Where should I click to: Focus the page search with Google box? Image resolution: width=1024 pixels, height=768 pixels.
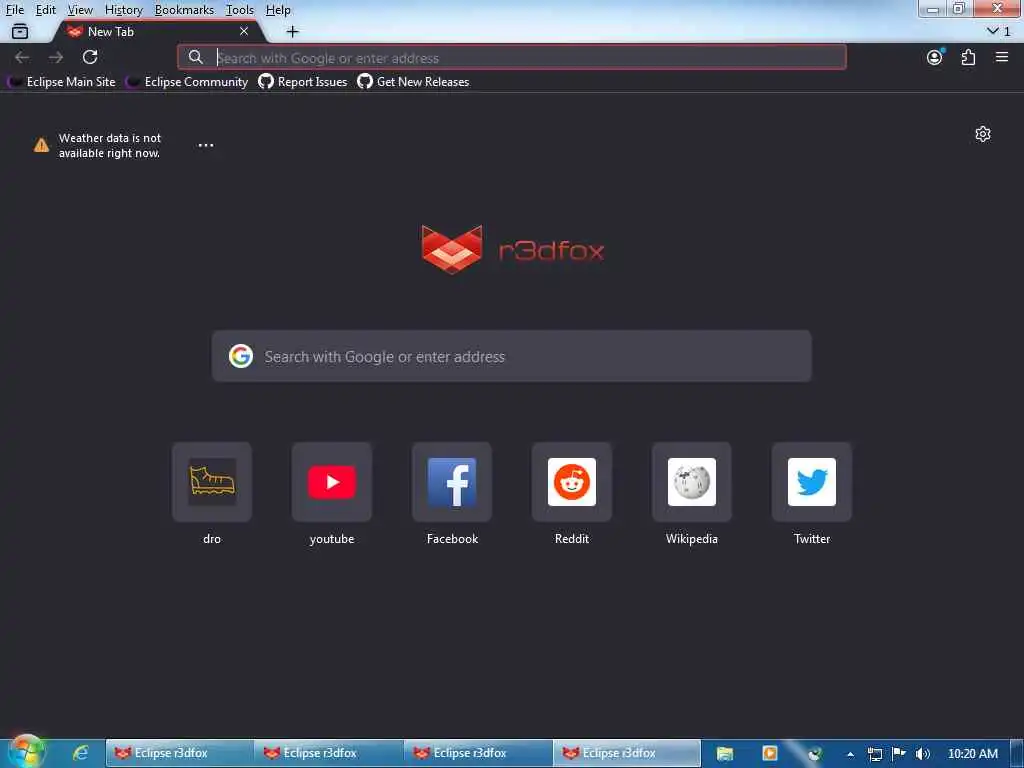512,356
